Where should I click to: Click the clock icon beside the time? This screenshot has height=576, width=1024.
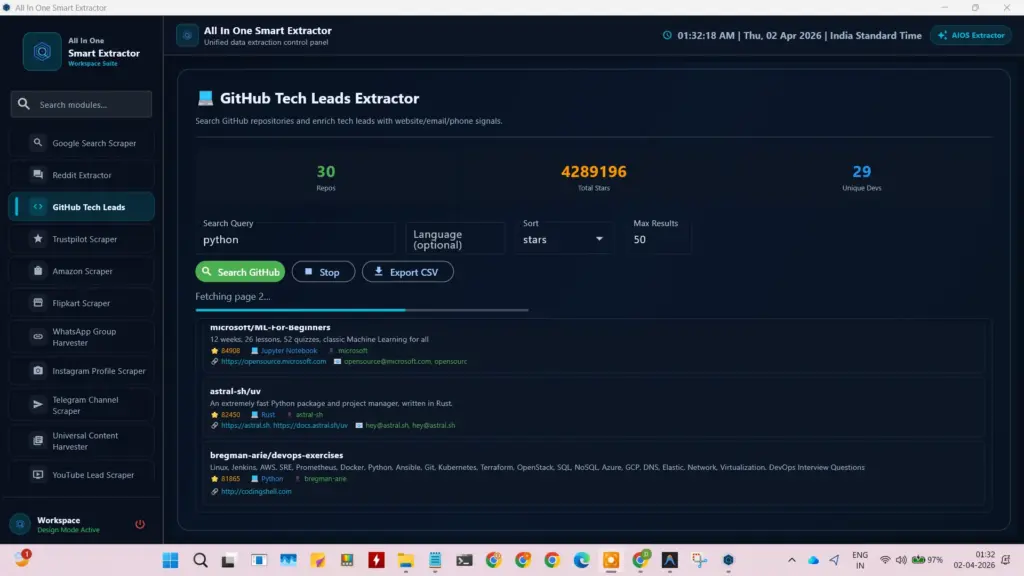coord(667,35)
